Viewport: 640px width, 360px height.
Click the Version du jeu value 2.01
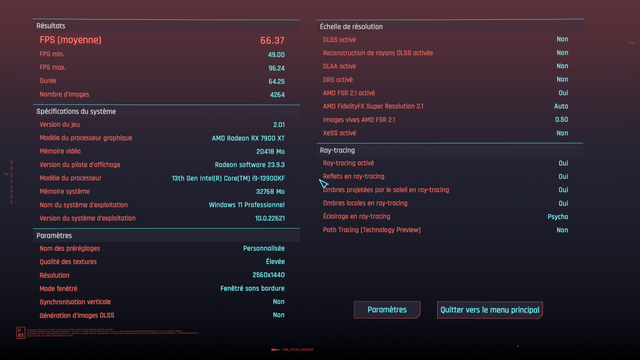[x=279, y=125]
